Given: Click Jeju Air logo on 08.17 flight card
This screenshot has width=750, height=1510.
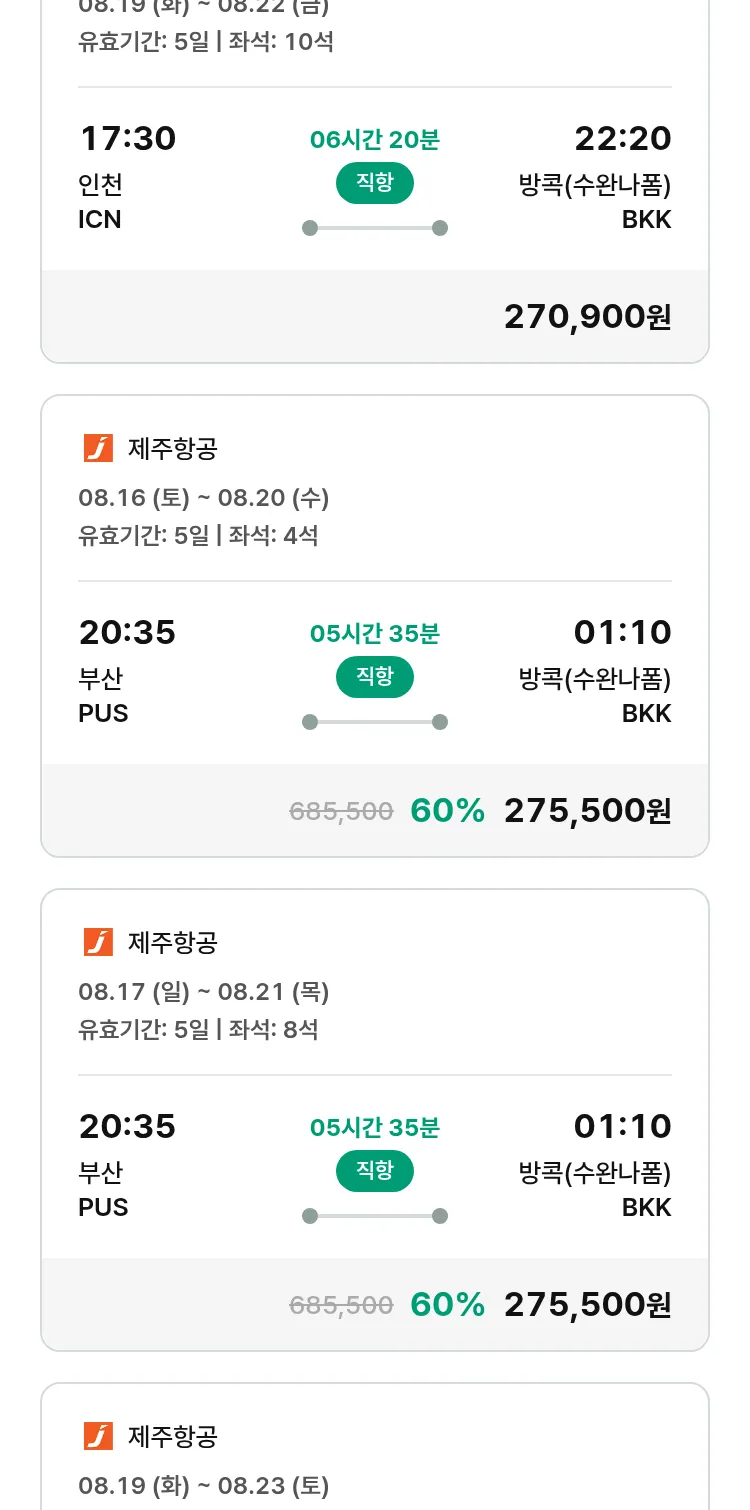Looking at the screenshot, I should click(98, 942).
